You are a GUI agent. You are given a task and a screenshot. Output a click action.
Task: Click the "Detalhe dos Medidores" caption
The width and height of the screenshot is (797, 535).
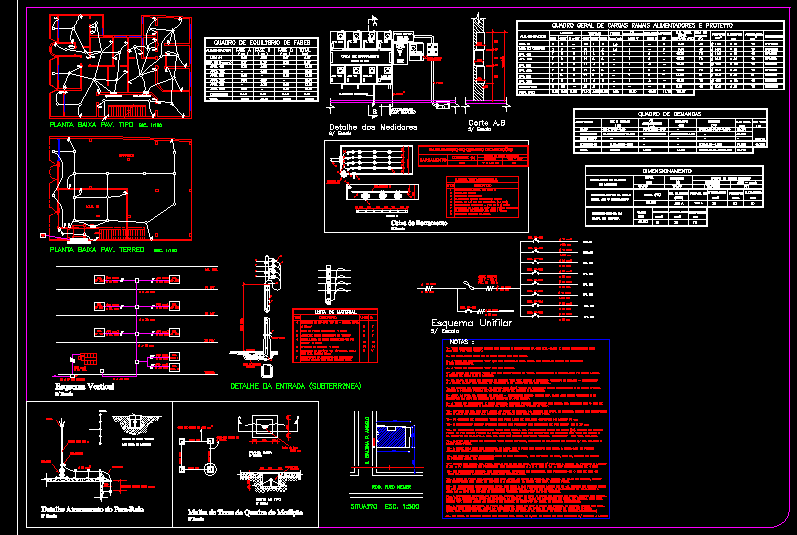click(373, 127)
